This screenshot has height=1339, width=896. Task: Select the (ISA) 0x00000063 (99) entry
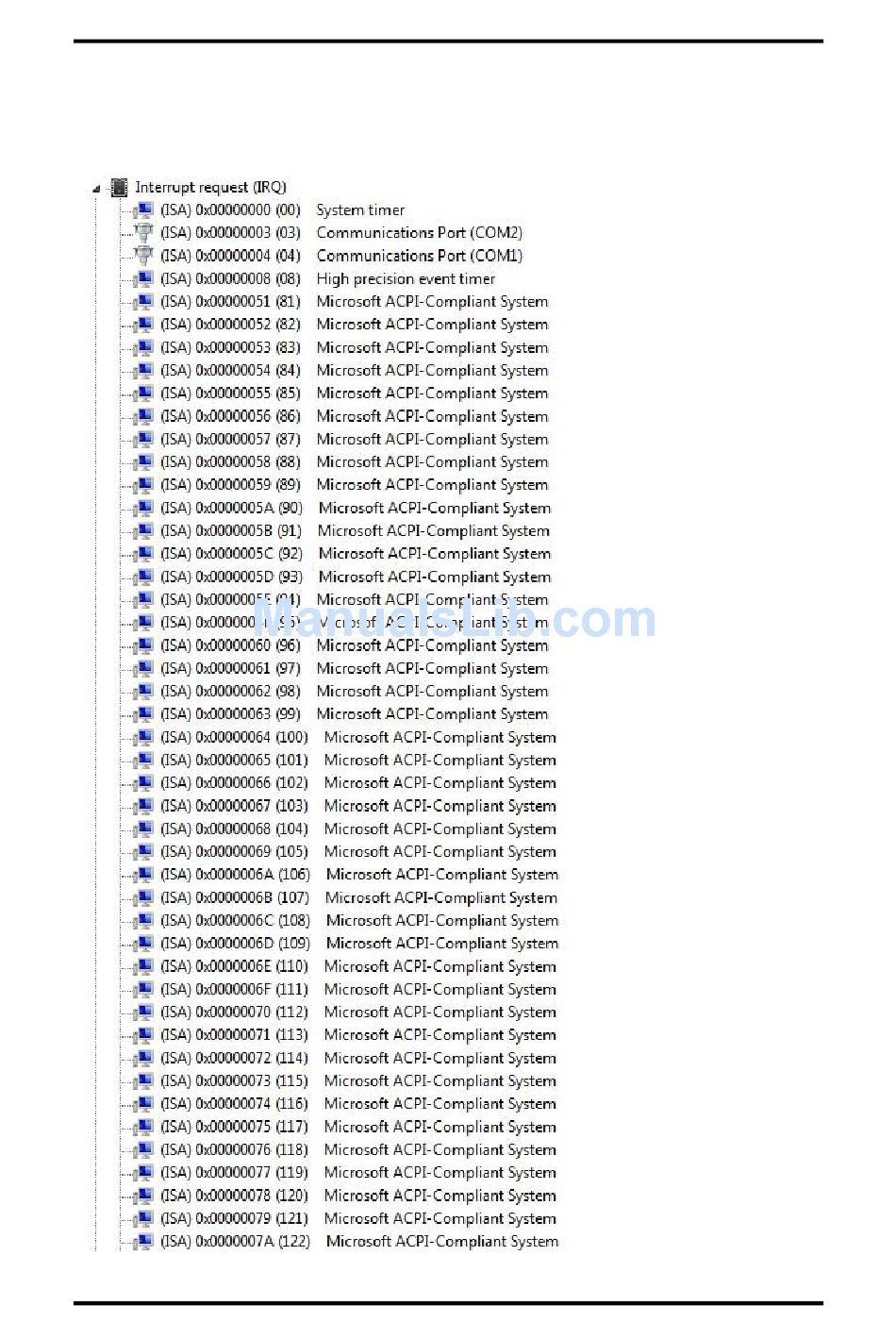coord(355,714)
